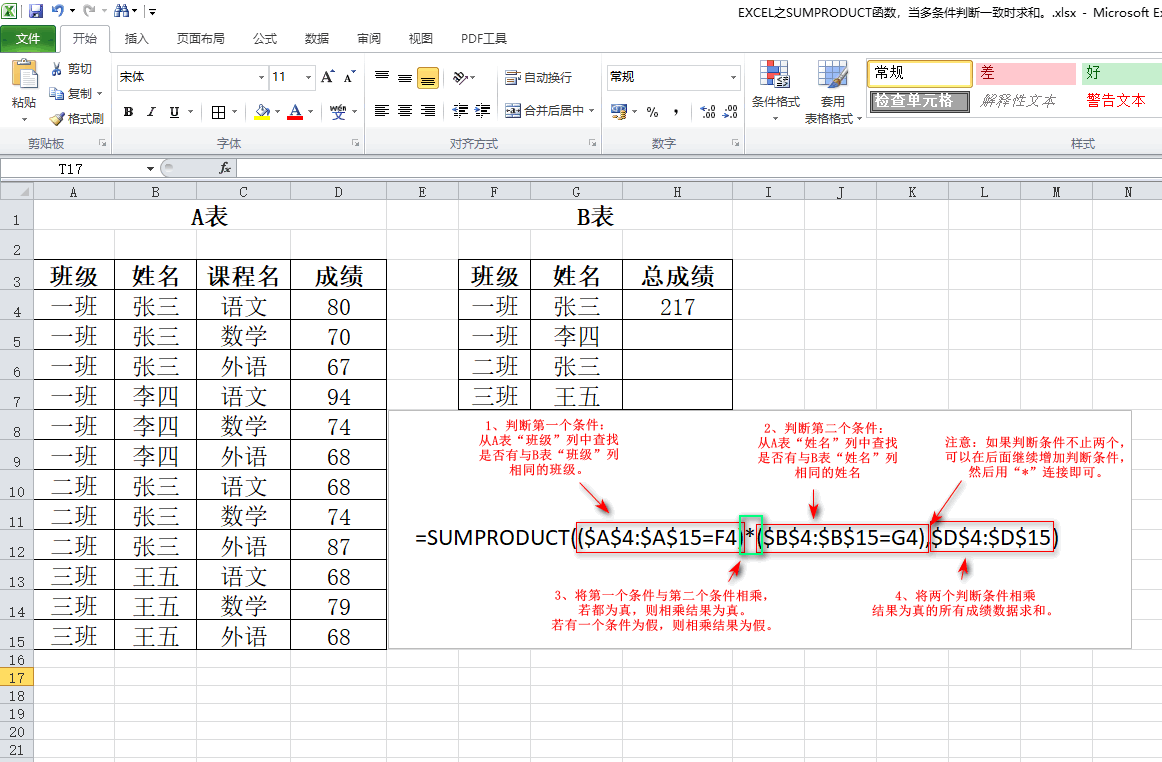The width and height of the screenshot is (1162, 762).
Task: Click the borders icon in the font group
Action: point(218,112)
